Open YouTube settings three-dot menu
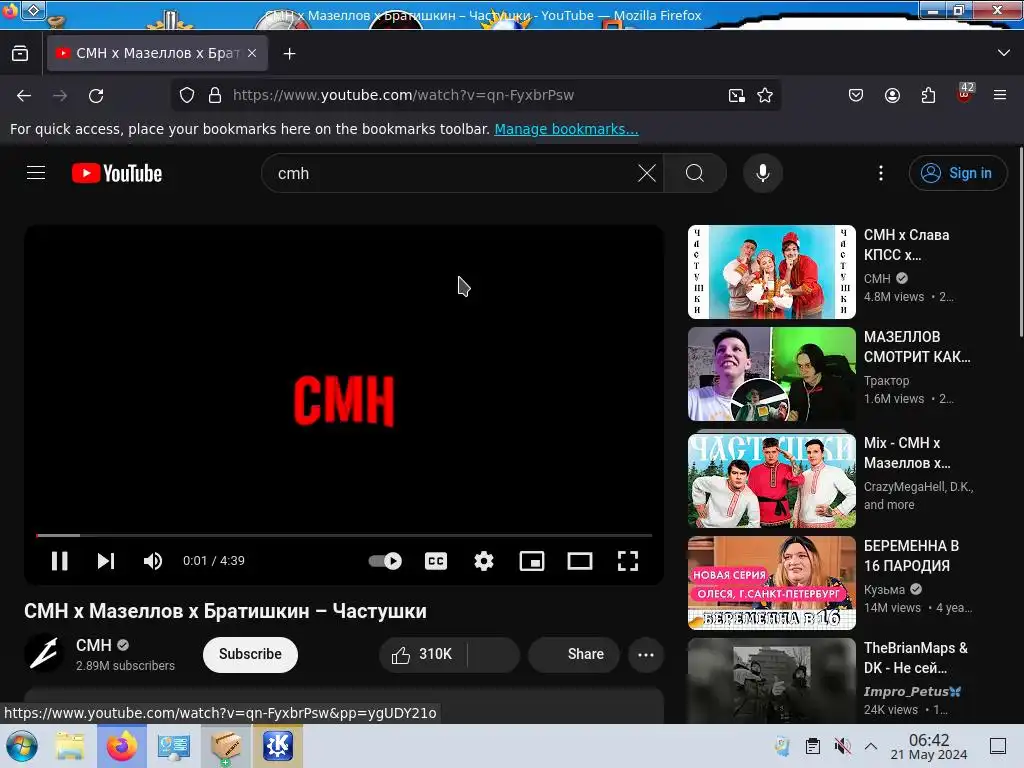The image size is (1024, 768). tap(881, 173)
